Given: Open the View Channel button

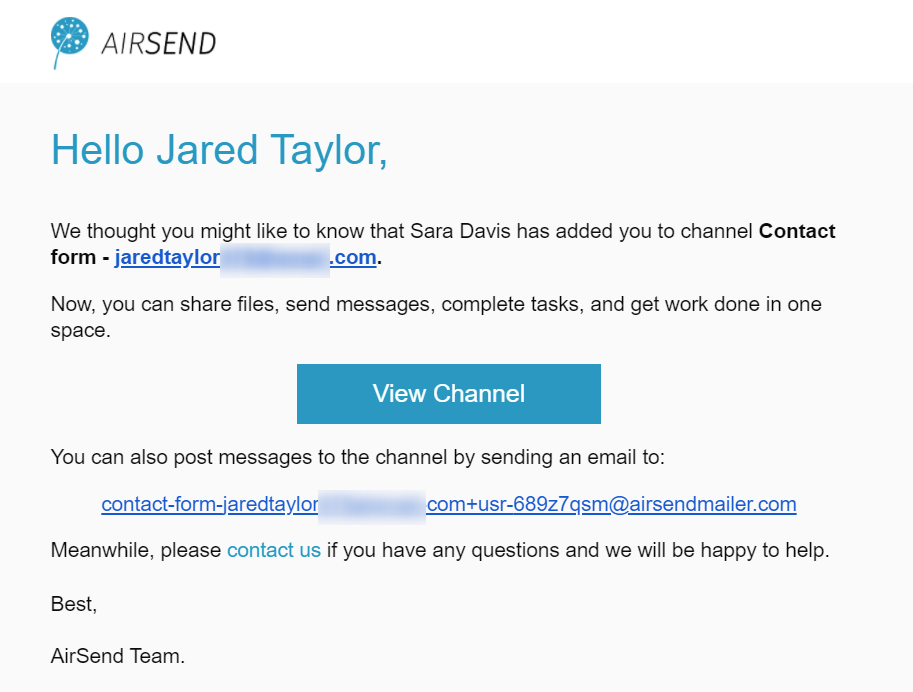Looking at the screenshot, I should coord(448,394).
